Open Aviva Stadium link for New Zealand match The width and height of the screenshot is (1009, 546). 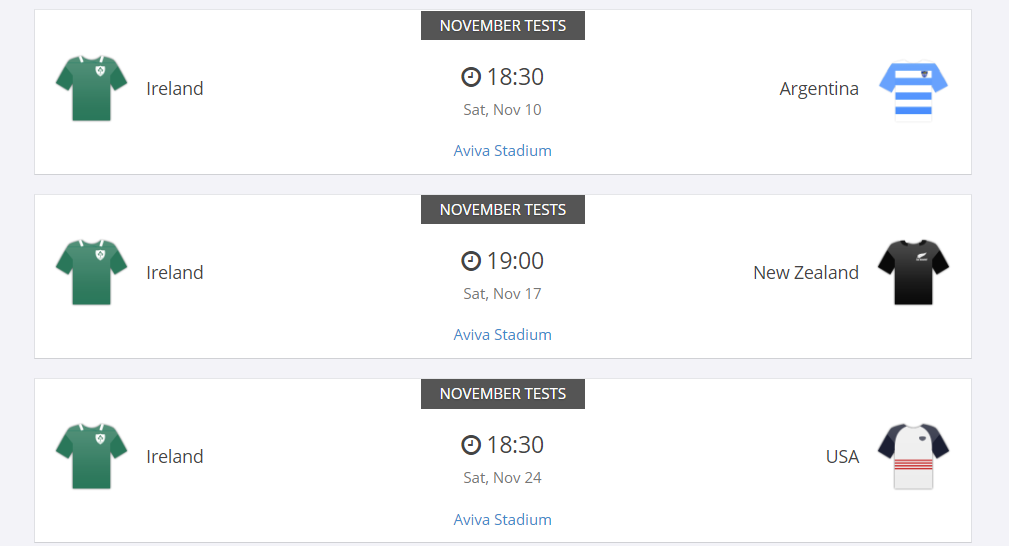[502, 335]
